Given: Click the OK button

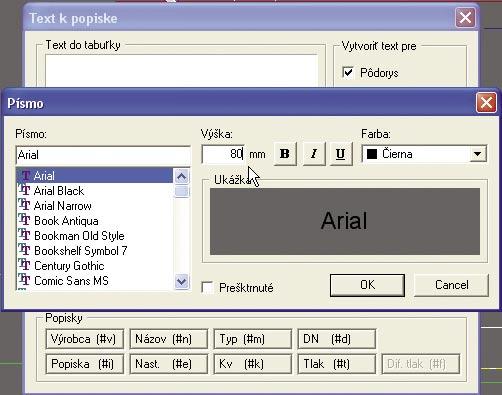Looking at the screenshot, I should tap(367, 285).
